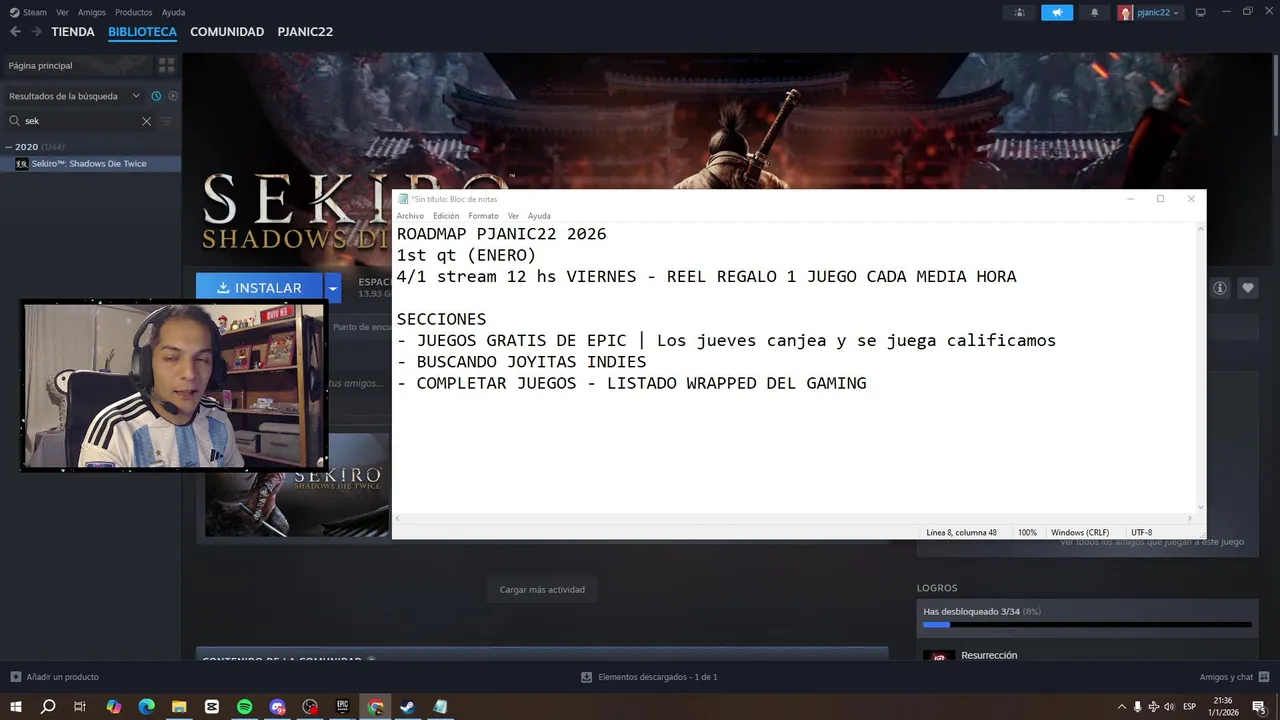Click Notepad horizontal scrollbar
1280x720 pixels.
tap(795, 519)
